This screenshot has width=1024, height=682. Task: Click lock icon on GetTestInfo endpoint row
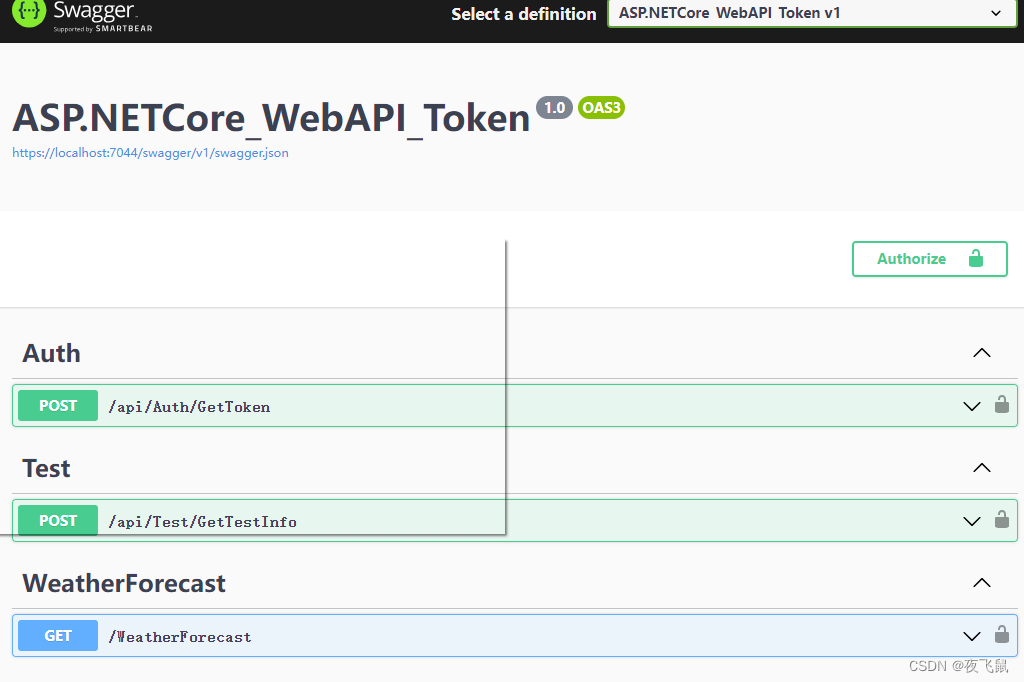point(1001,520)
